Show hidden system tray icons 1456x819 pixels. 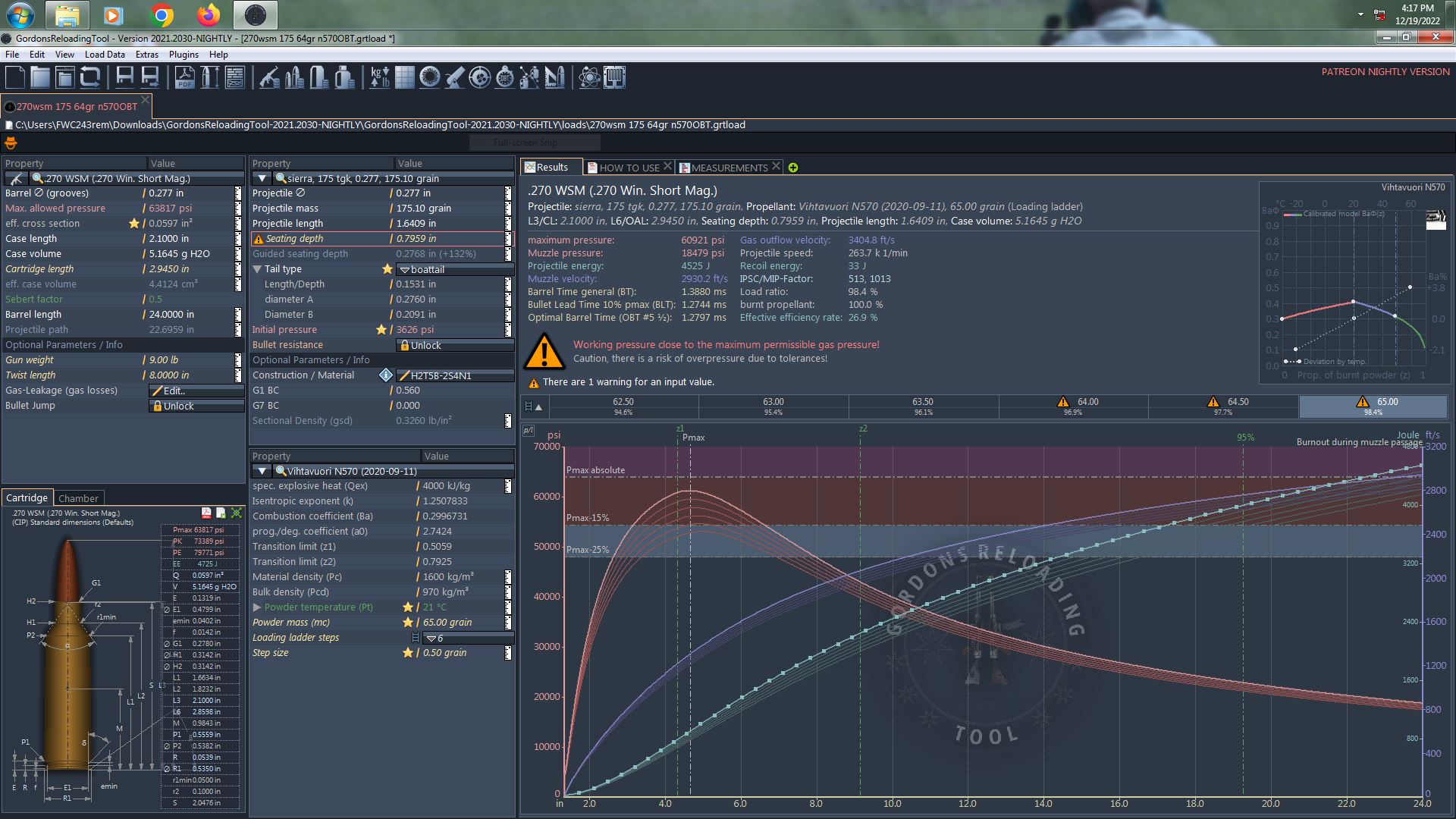click(x=1360, y=14)
